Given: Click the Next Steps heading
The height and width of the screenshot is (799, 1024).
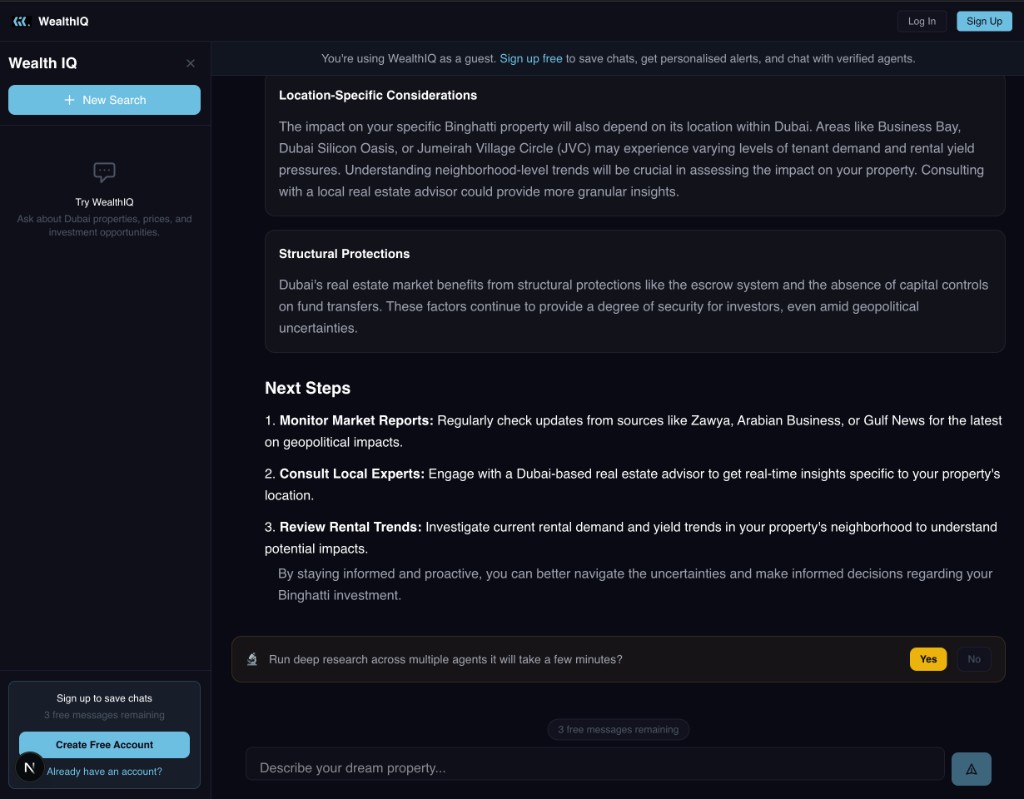Looking at the screenshot, I should [x=307, y=388].
